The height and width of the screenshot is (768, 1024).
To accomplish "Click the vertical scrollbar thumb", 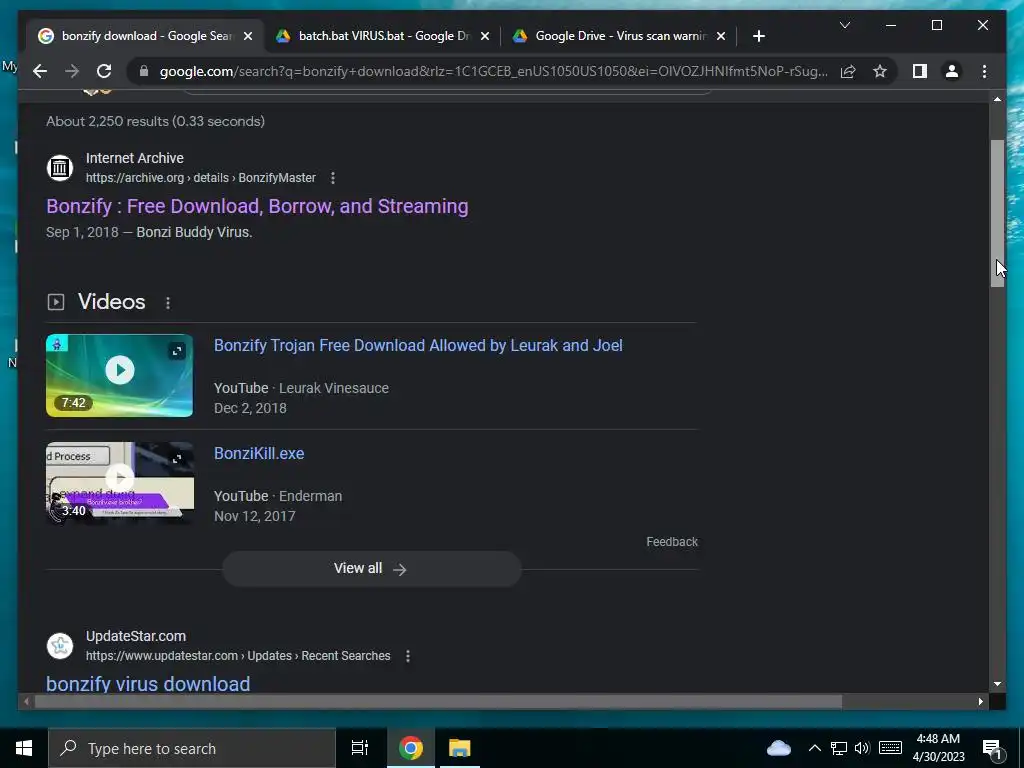I will (x=997, y=214).
